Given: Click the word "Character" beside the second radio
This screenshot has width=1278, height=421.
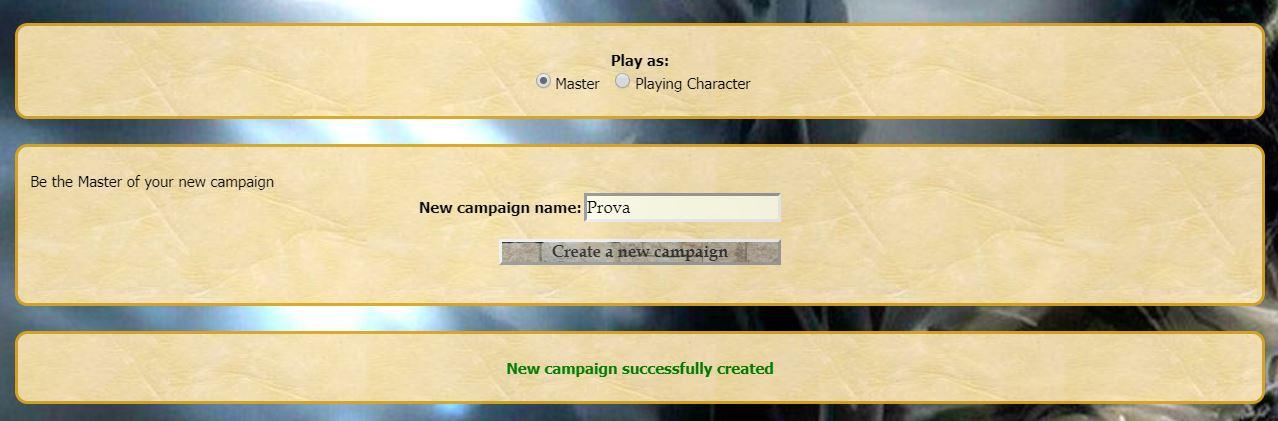Looking at the screenshot, I should [718, 84].
